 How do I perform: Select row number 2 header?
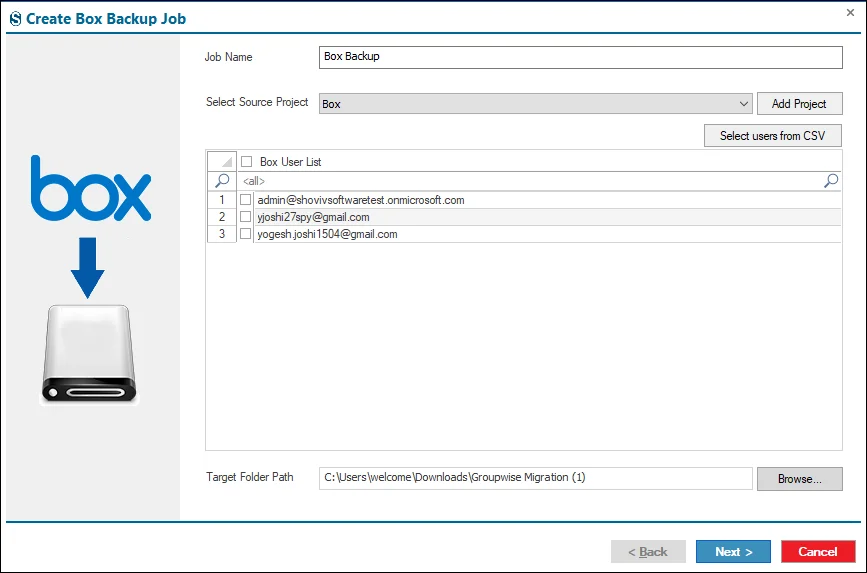(222, 217)
